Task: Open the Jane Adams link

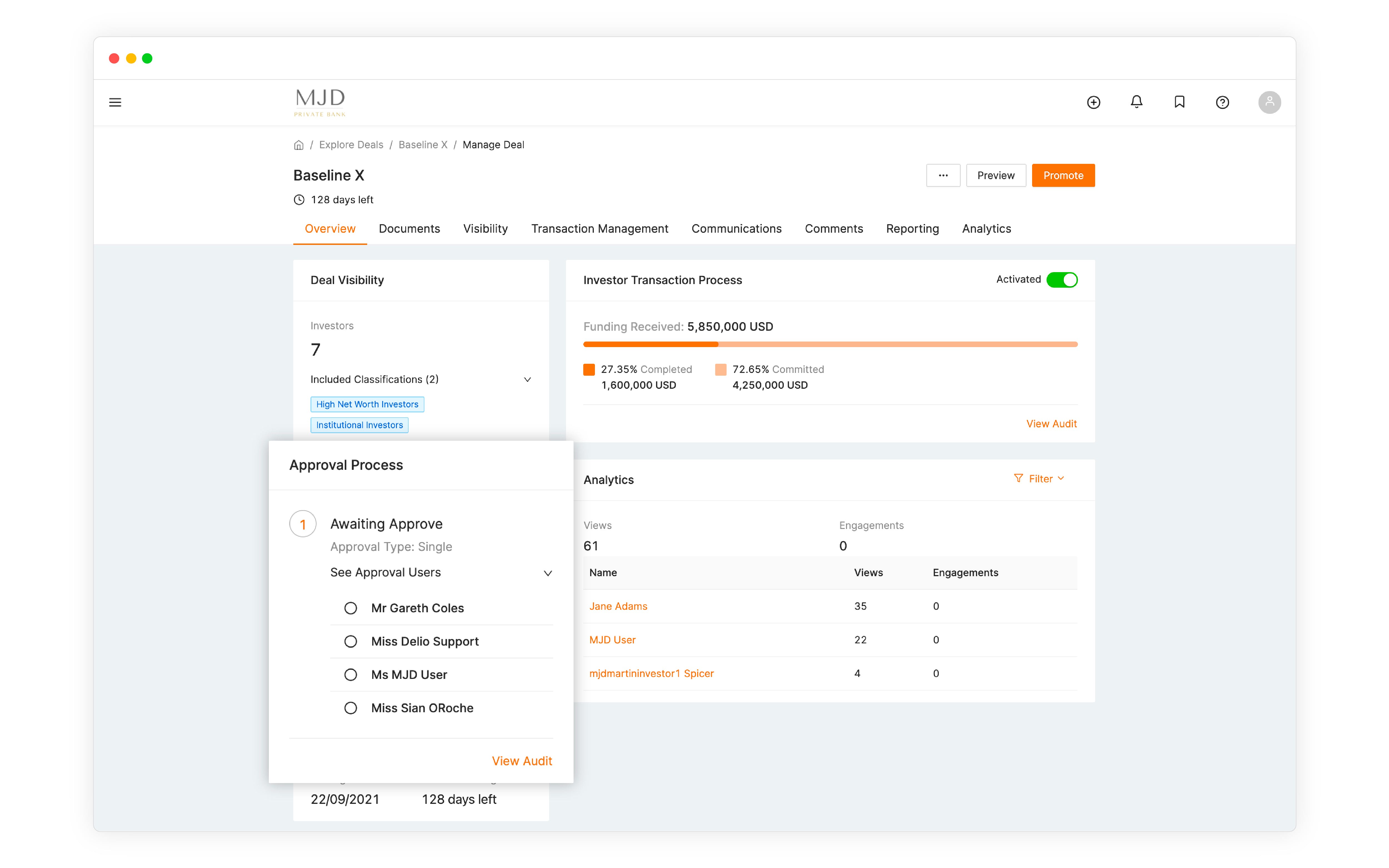Action: click(x=618, y=606)
